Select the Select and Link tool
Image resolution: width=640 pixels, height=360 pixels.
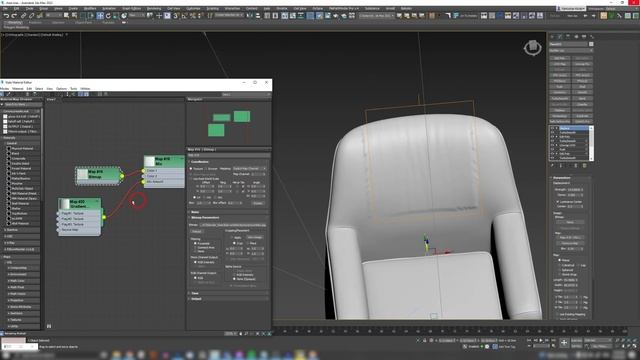point(23,16)
